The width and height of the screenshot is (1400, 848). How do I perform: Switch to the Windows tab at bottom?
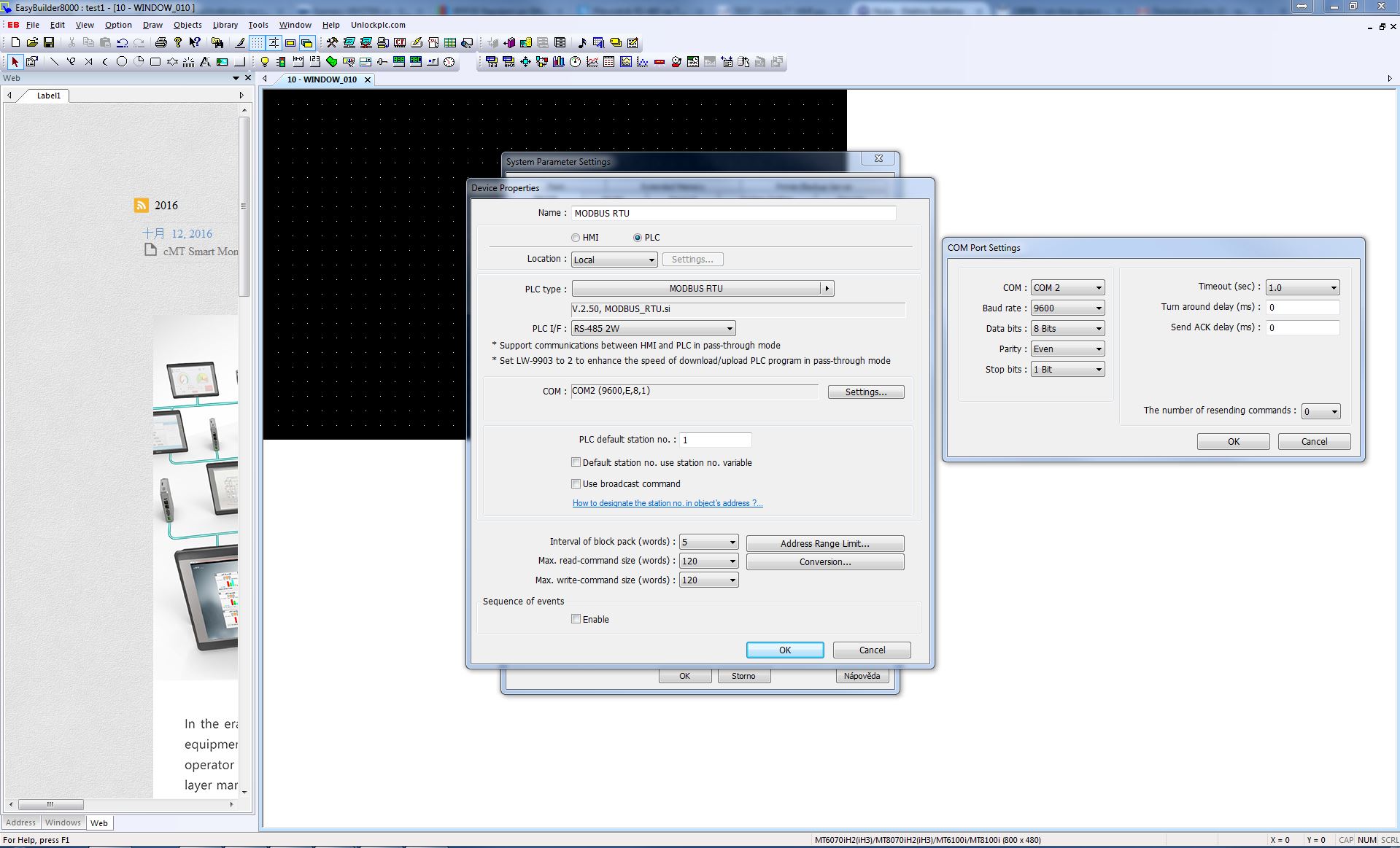point(63,822)
